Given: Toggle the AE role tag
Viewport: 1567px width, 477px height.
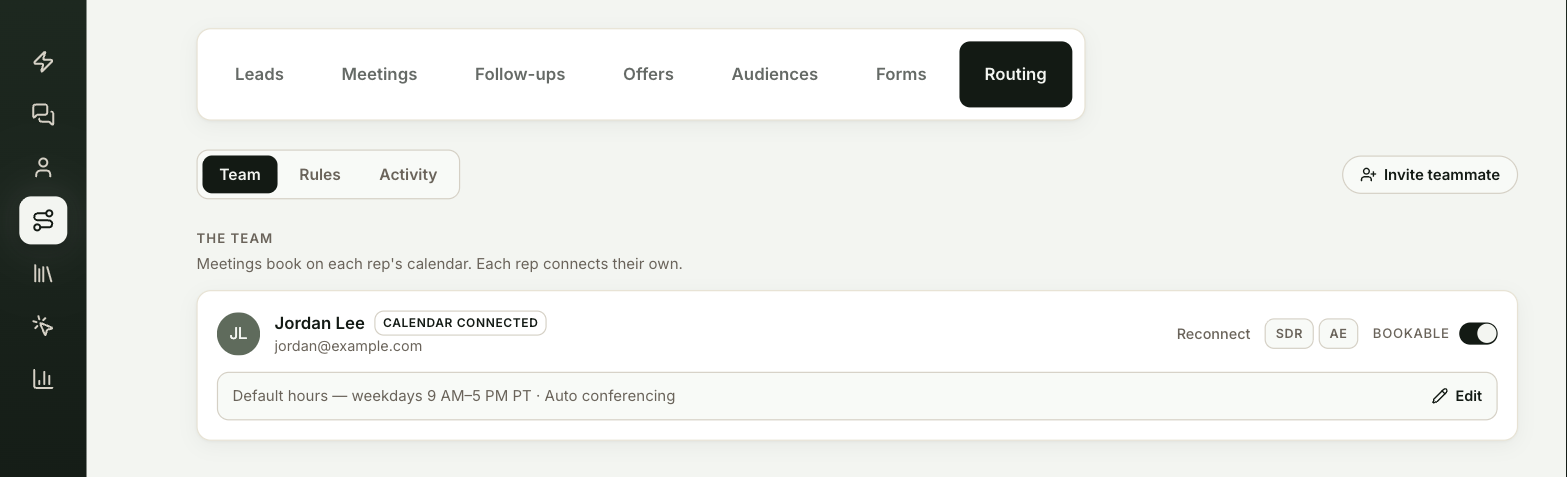Looking at the screenshot, I should pos(1338,334).
